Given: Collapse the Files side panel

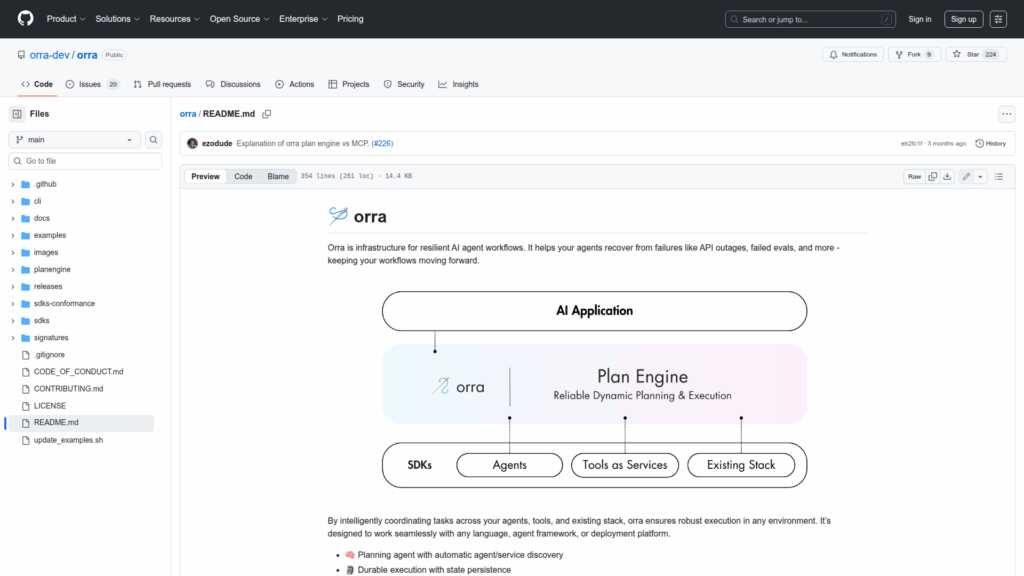Looking at the screenshot, I should (x=17, y=114).
